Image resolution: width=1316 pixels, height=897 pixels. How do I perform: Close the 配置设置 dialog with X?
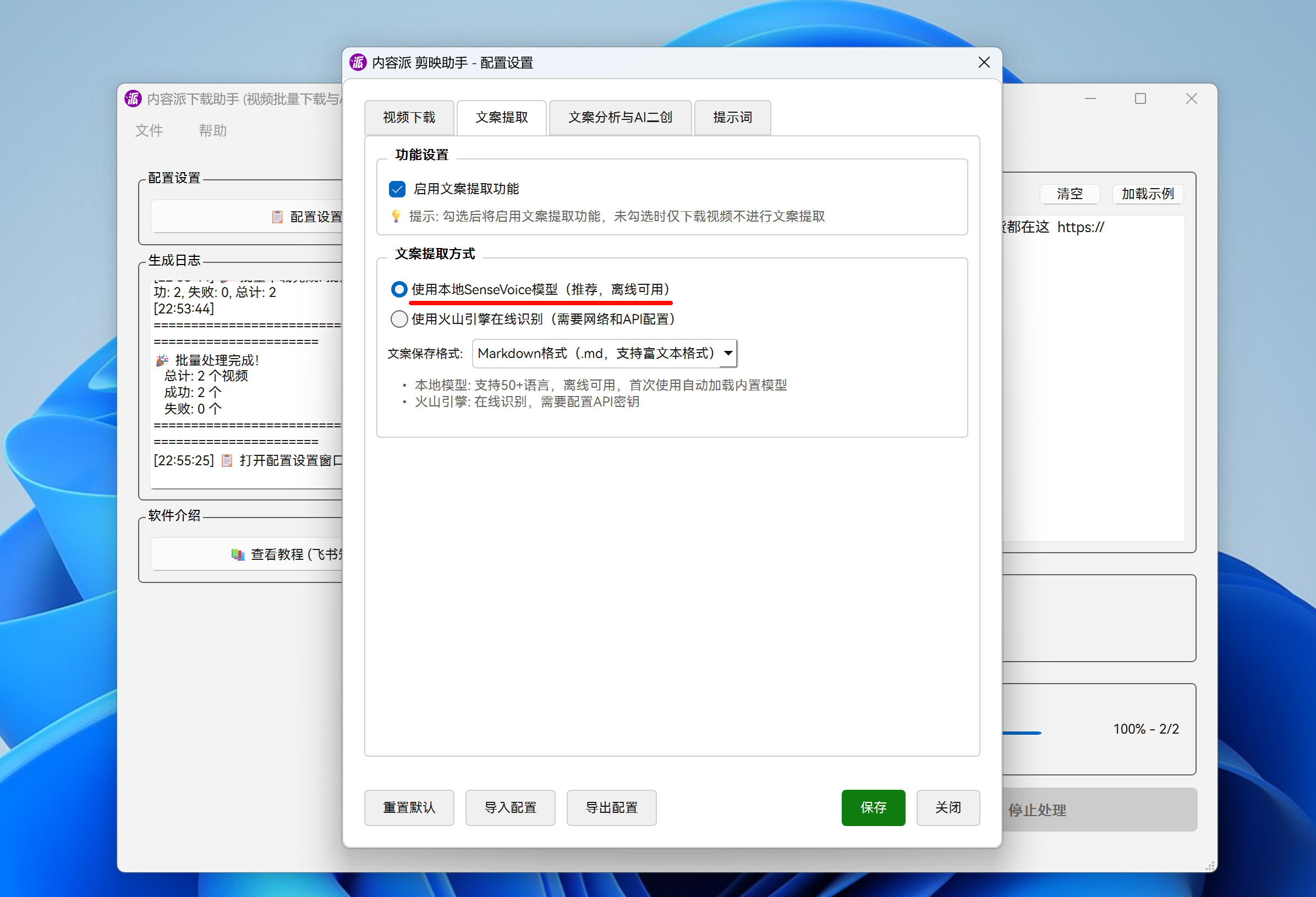click(984, 62)
